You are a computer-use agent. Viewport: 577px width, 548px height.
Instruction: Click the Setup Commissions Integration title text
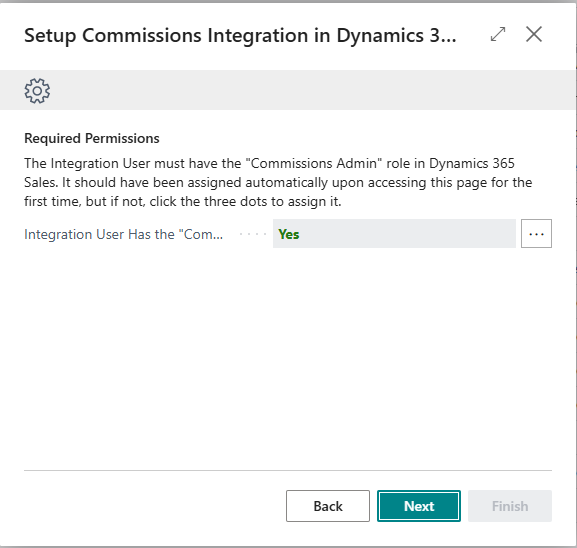click(x=240, y=36)
